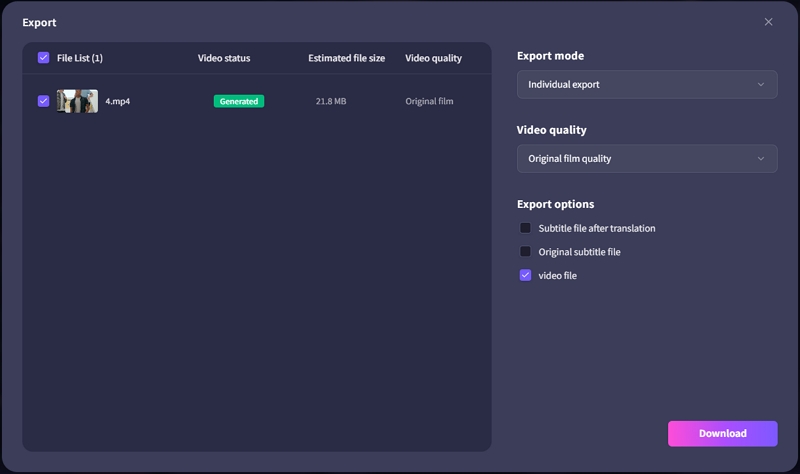This screenshot has width=800, height=474.
Task: Click the Estimated file size column header
Action: 346,58
